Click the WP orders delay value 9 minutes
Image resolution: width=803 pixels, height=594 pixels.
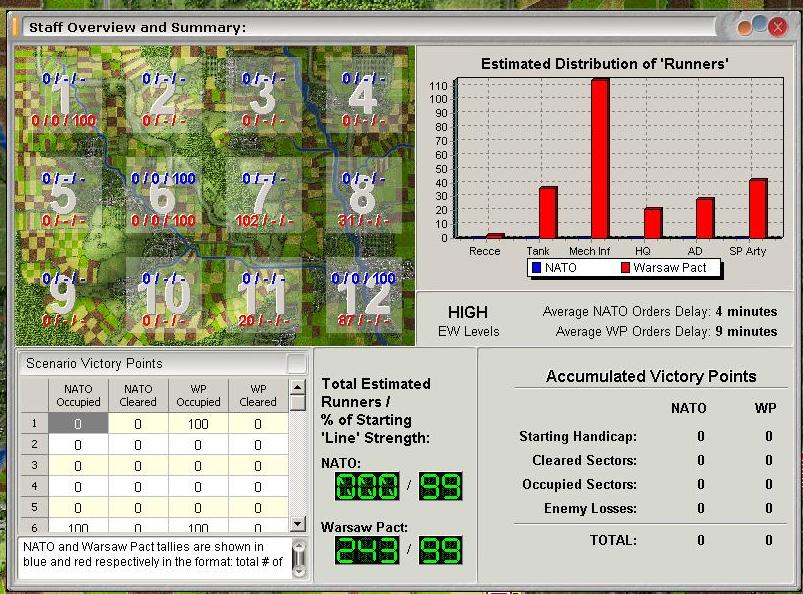coord(746,331)
